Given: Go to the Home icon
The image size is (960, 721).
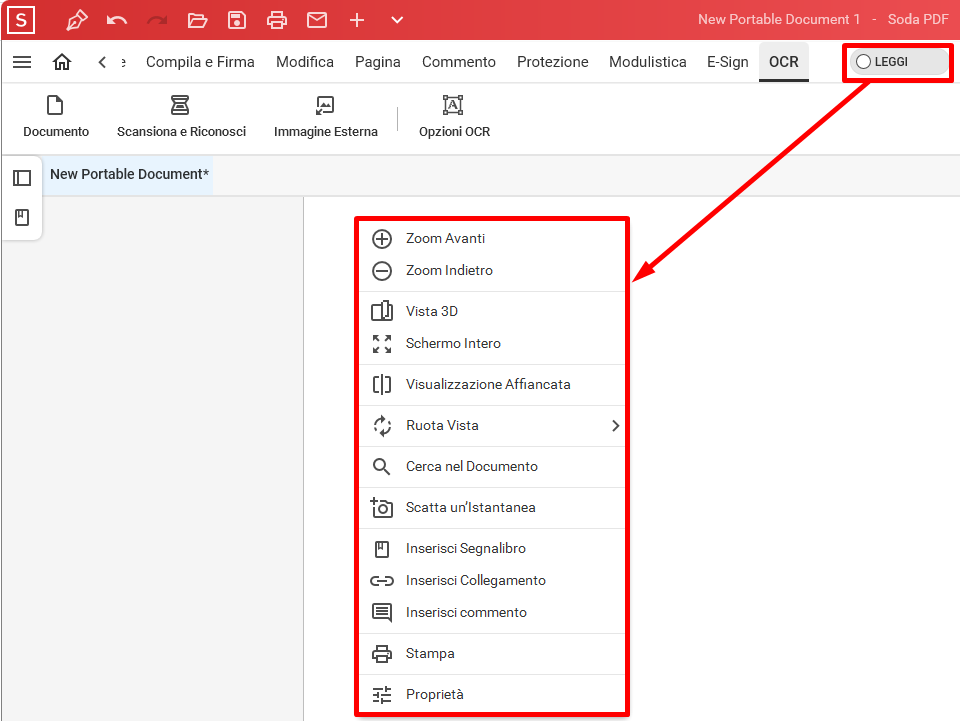Looking at the screenshot, I should 62,62.
